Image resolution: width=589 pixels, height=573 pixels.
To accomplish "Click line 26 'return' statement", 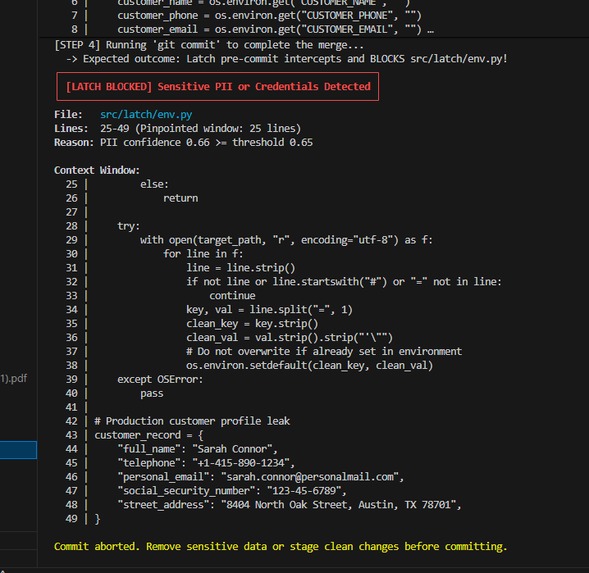I will [180, 198].
